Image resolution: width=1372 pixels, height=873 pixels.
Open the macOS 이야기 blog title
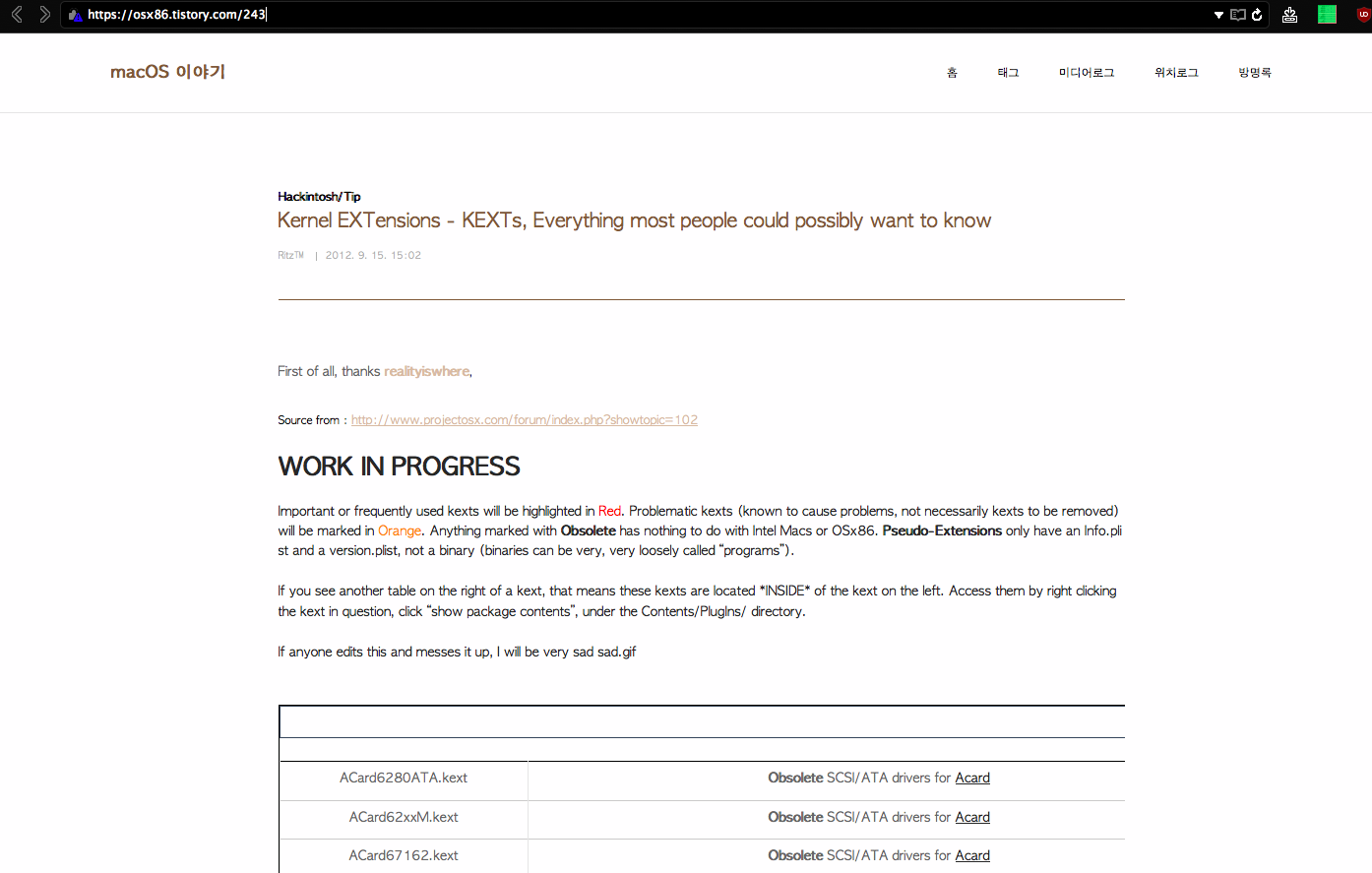point(168,72)
